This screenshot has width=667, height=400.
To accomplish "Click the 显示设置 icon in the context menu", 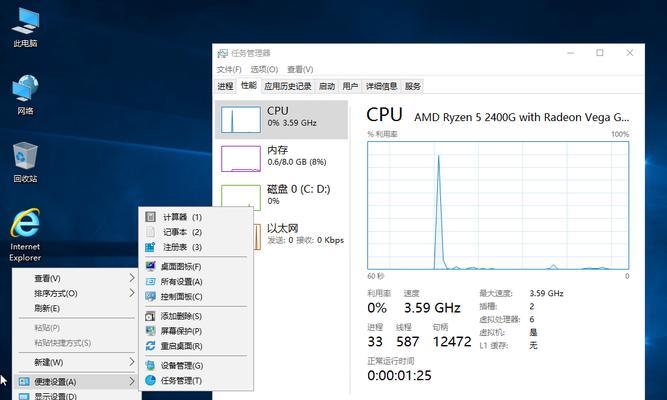I will click(x=24, y=397).
